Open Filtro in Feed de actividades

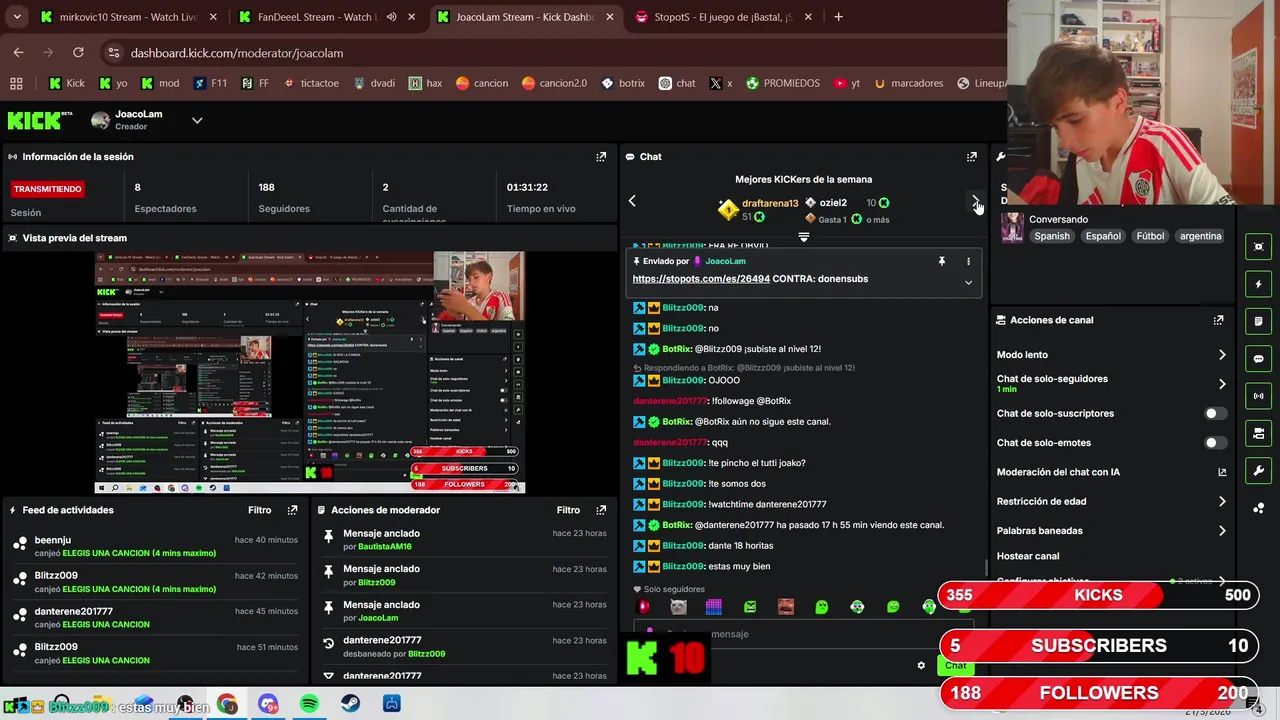click(259, 510)
